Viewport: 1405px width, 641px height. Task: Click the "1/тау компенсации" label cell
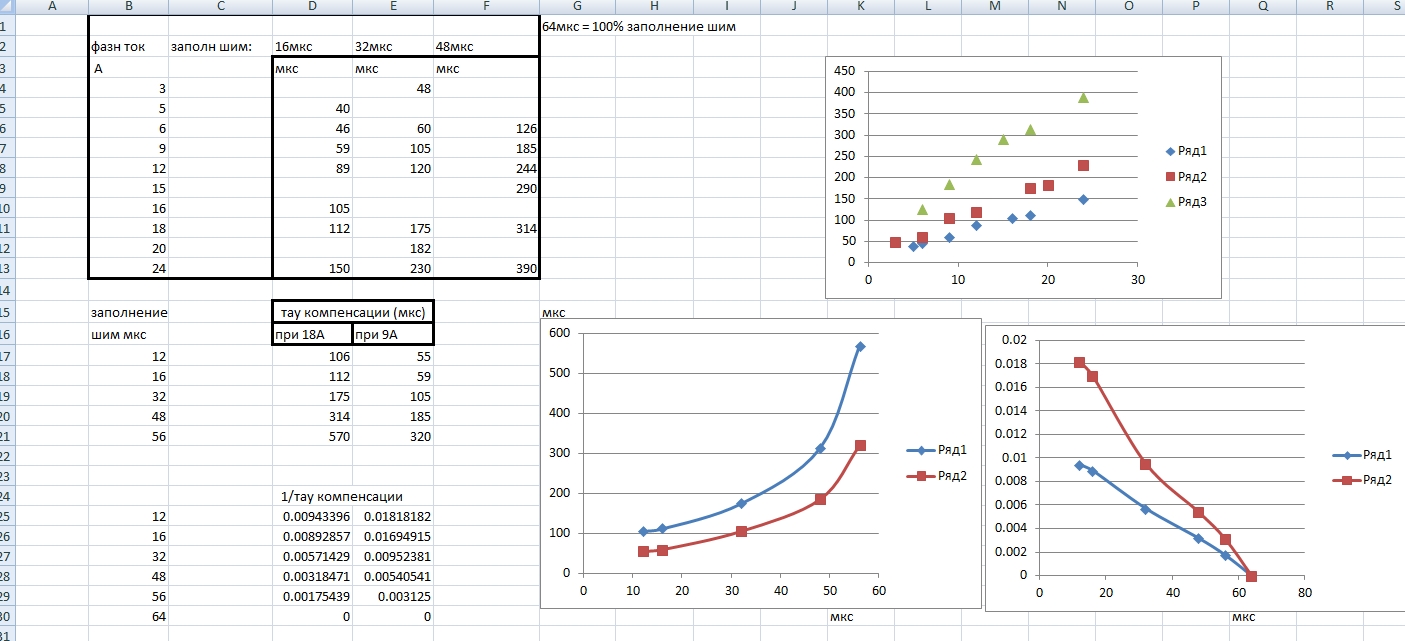(343, 496)
